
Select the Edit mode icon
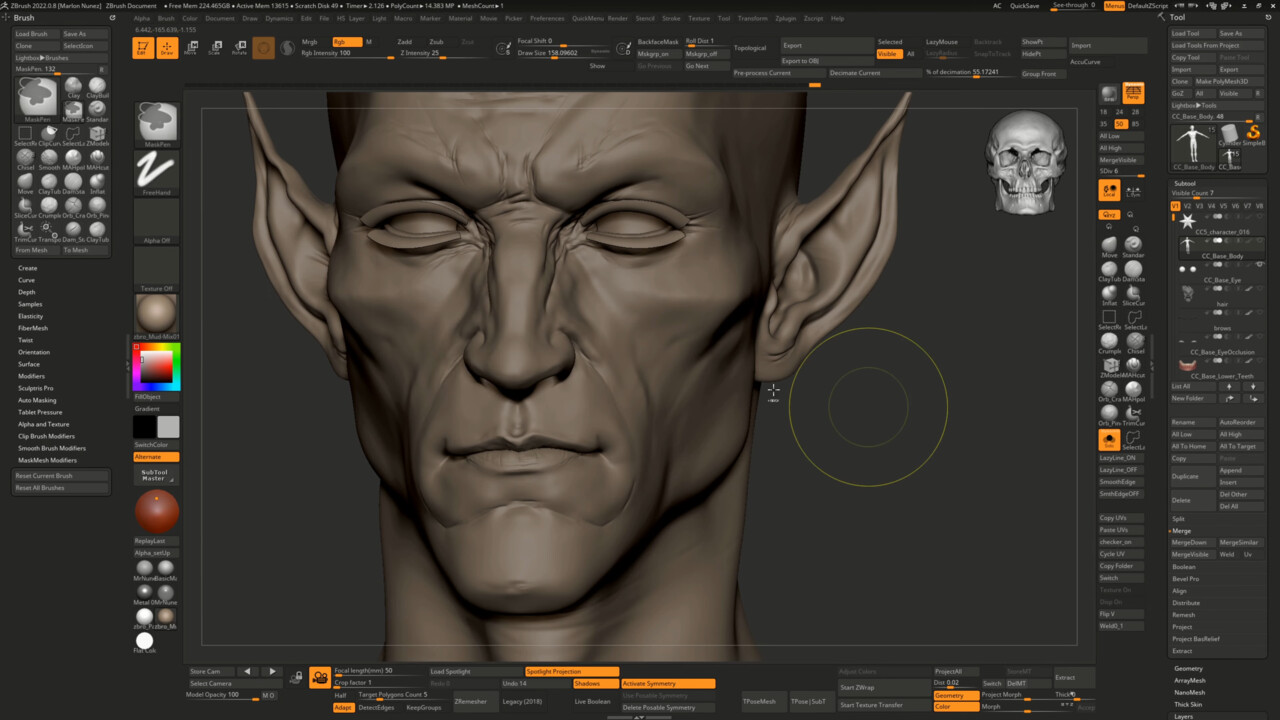point(143,48)
